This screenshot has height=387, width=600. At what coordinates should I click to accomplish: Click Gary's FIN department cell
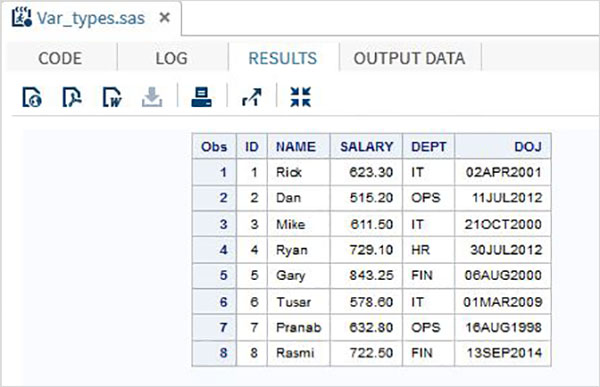pos(429,276)
